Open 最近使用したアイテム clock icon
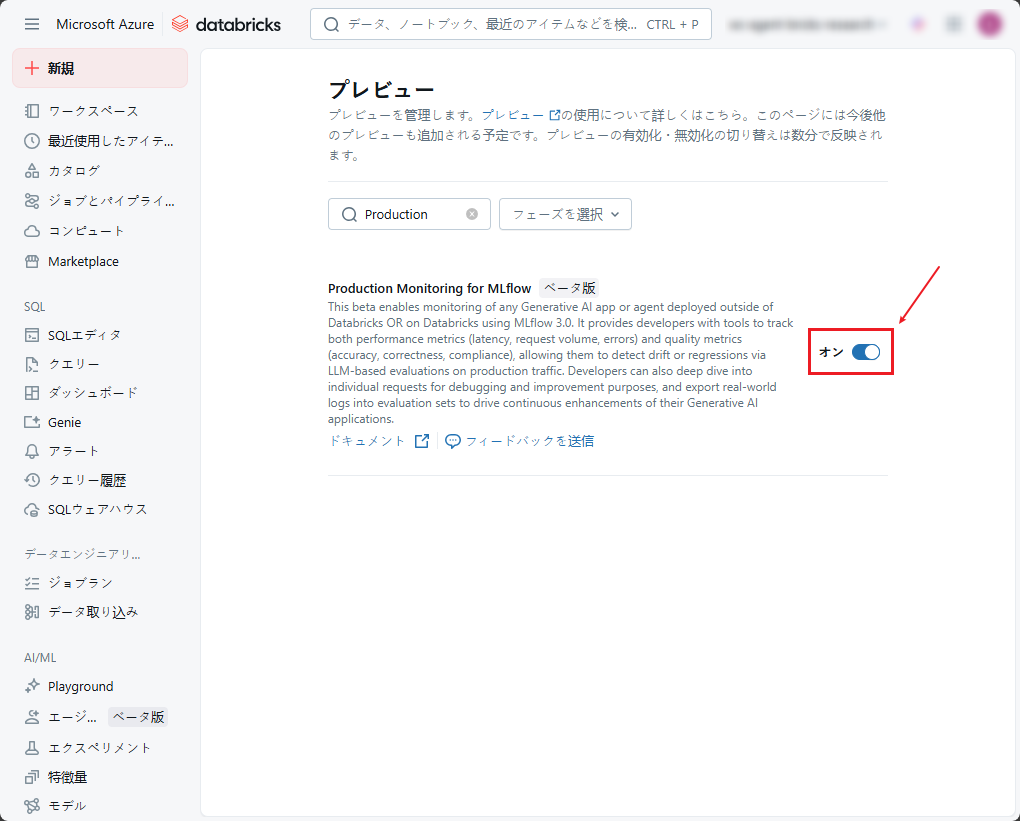Image resolution: width=1020 pixels, height=821 pixels. click(32, 141)
